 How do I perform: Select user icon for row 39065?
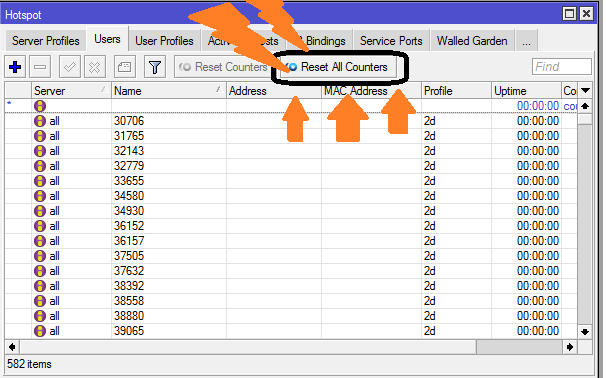[40, 331]
